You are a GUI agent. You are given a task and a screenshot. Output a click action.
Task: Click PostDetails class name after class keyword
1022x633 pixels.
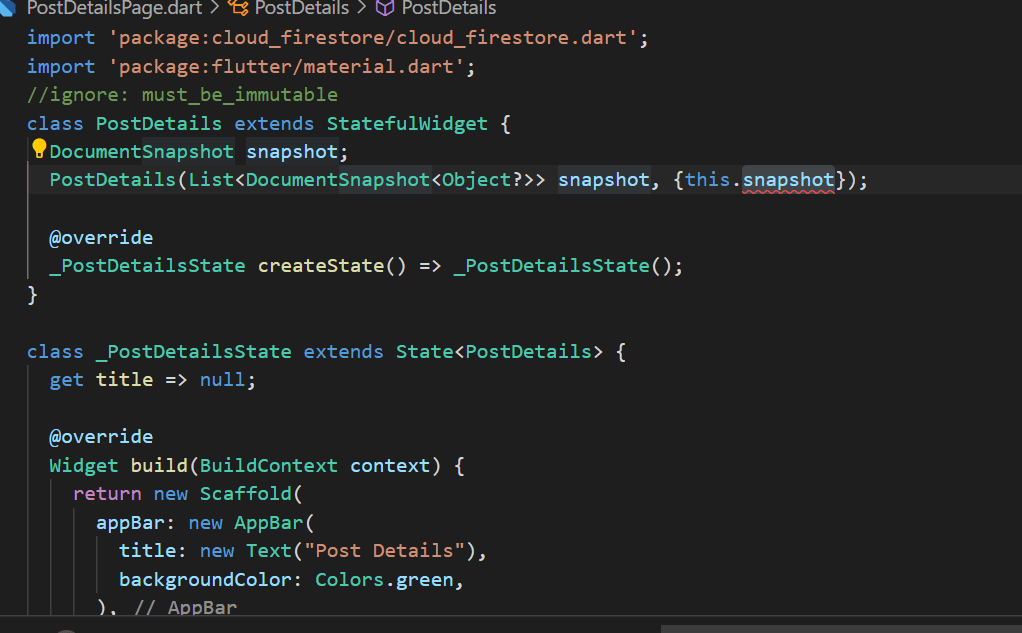click(159, 124)
